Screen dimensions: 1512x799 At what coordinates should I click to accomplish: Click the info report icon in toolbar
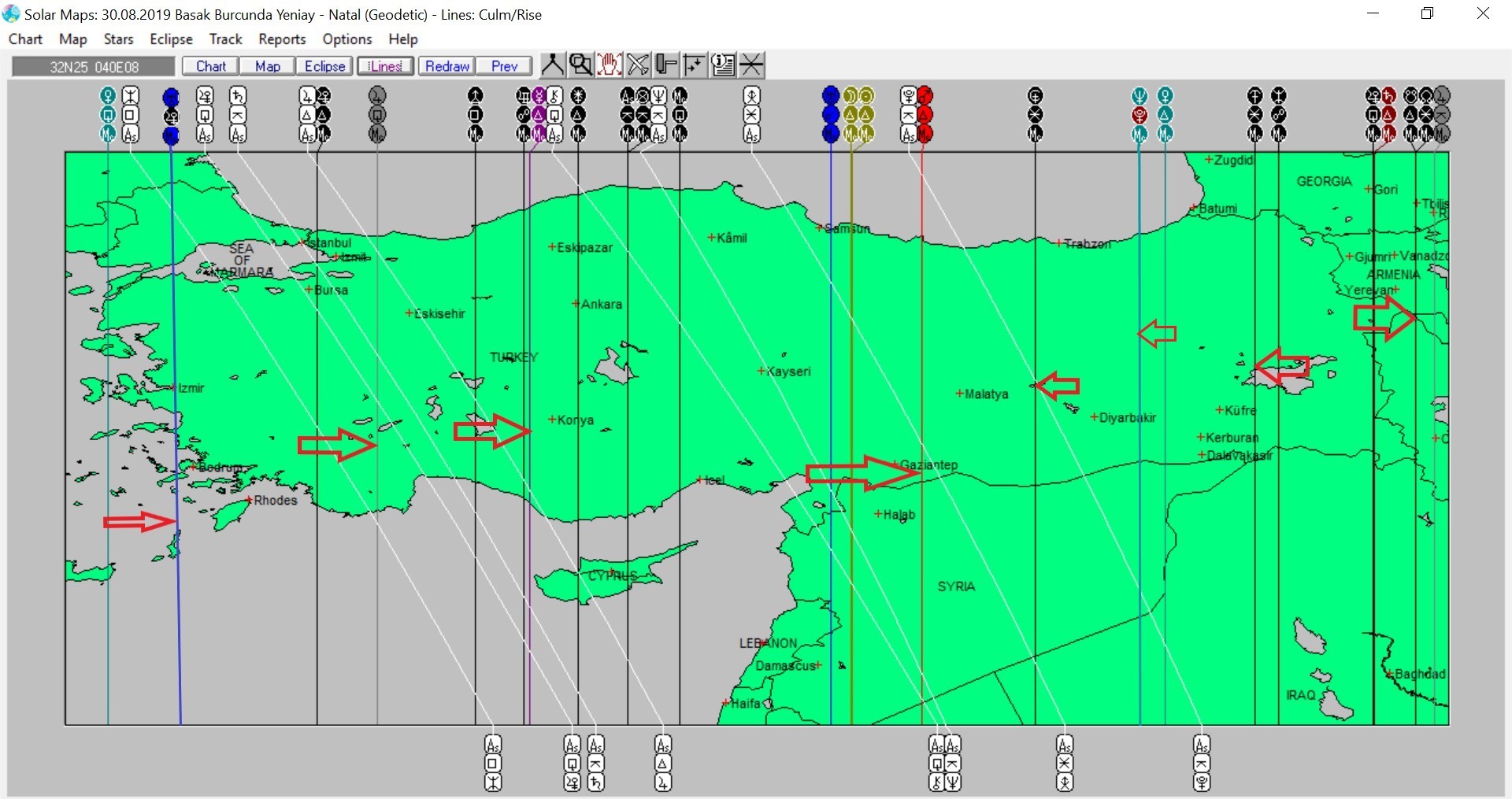(723, 65)
